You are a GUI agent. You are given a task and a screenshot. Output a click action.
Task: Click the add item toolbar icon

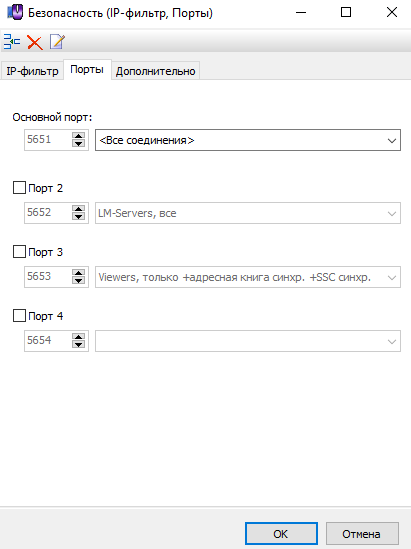12,42
